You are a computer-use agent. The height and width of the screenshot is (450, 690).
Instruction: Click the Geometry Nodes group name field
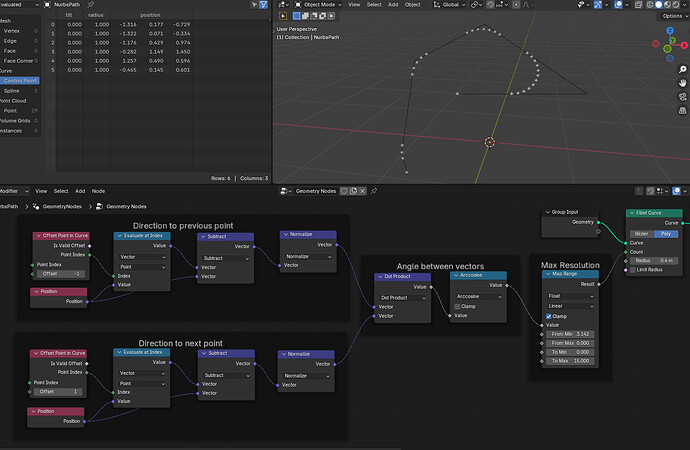316,191
